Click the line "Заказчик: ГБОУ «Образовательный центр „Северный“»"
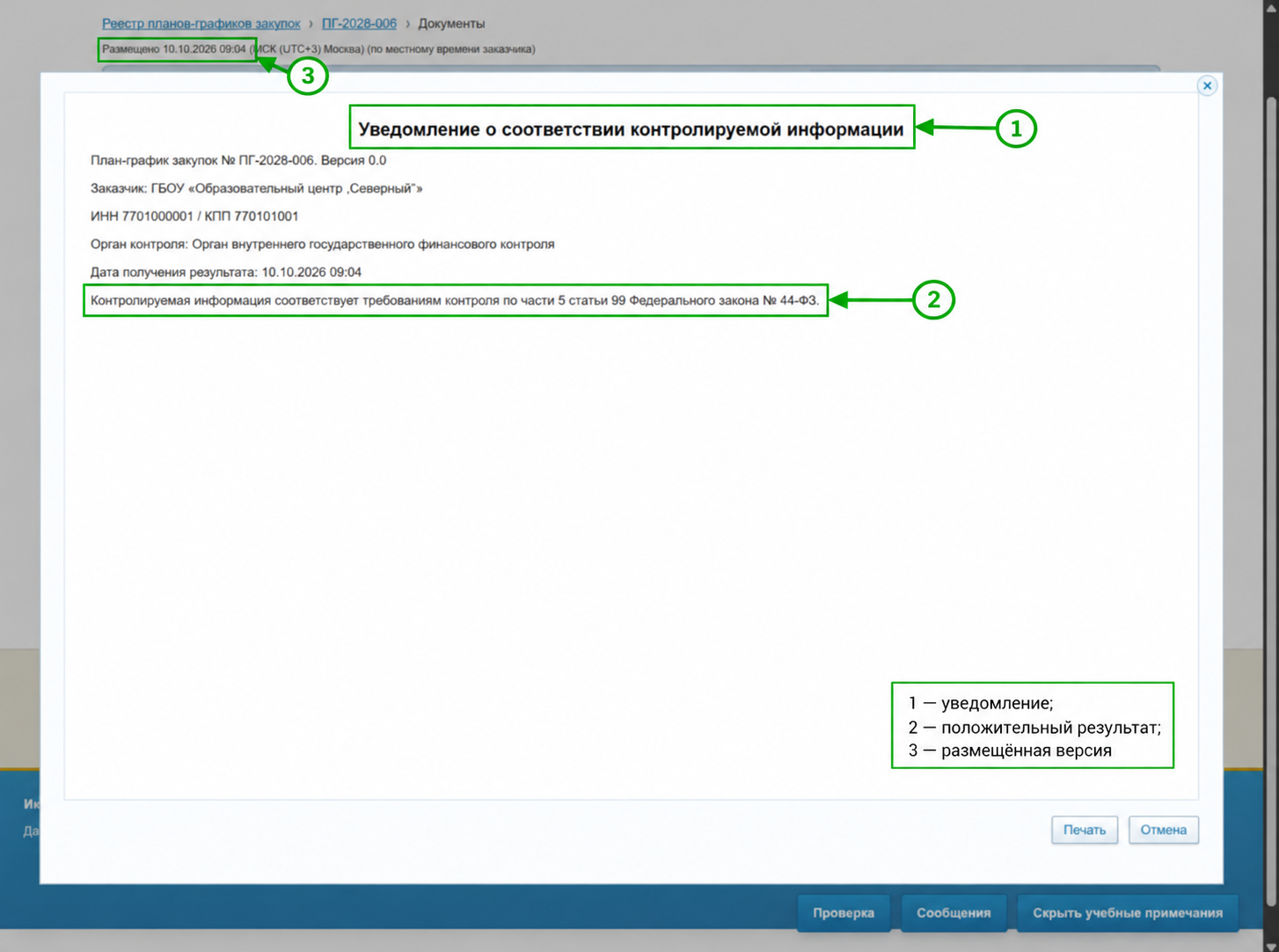 pyautogui.click(x=257, y=188)
